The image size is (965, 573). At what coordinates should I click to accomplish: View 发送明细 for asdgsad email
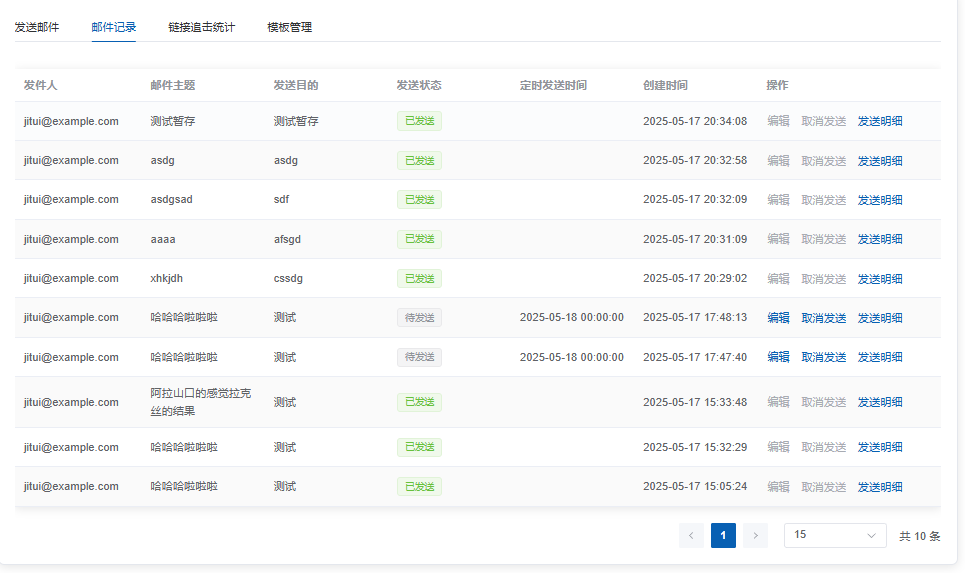pyautogui.click(x=880, y=200)
